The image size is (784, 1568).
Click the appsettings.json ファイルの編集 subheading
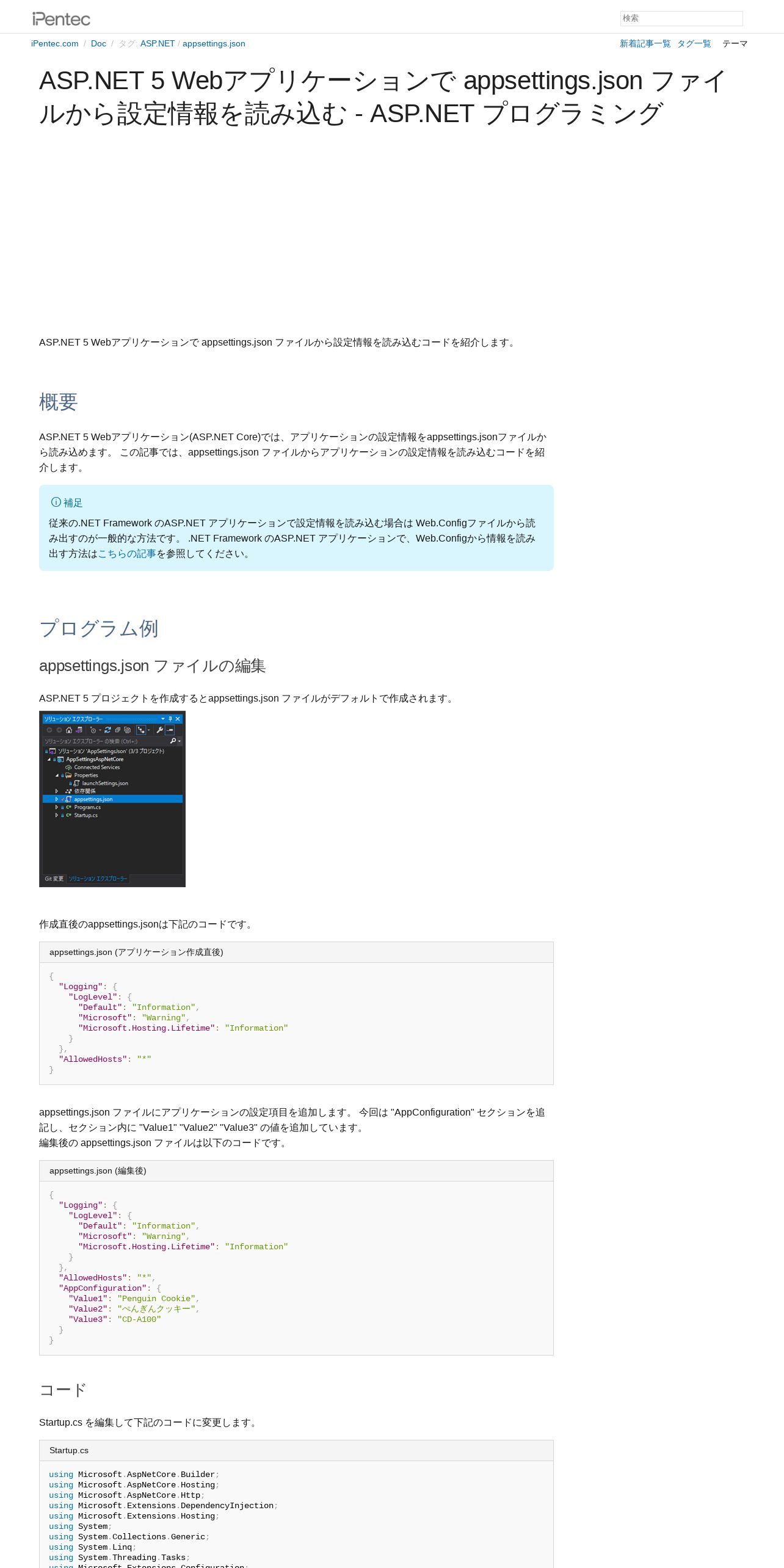click(x=152, y=666)
